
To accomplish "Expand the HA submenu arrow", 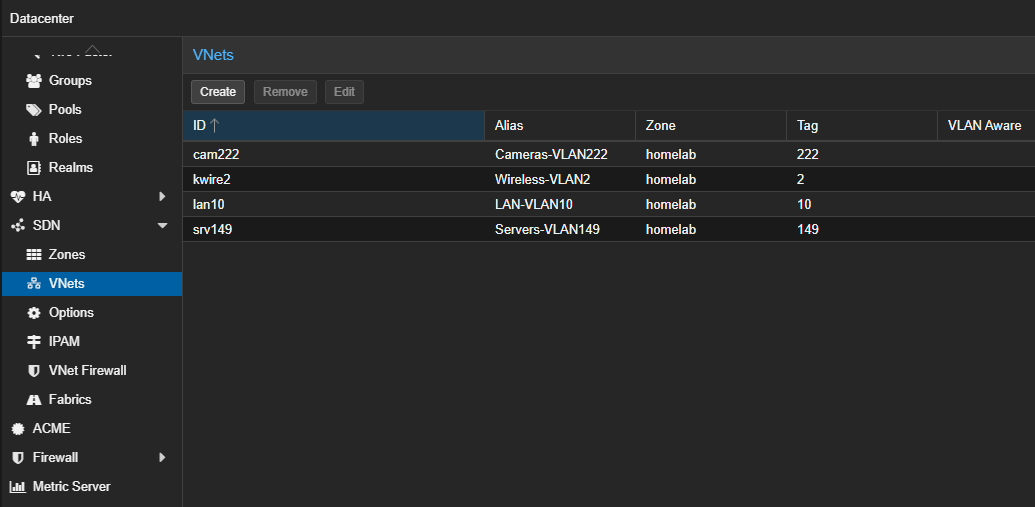I will pyautogui.click(x=162, y=197).
